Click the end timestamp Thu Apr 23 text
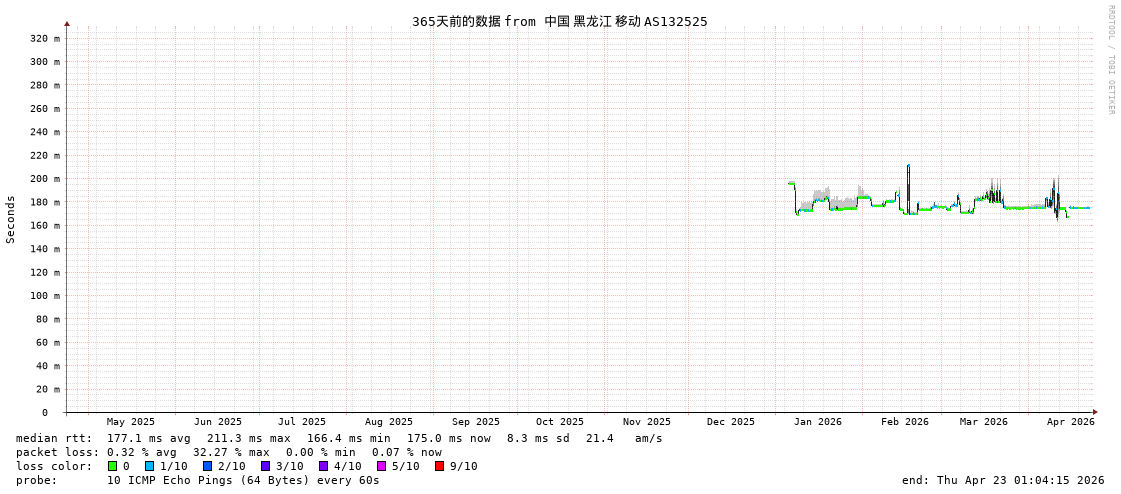Image resolution: width=1121 pixels, height=494 pixels. [x=1003, y=480]
